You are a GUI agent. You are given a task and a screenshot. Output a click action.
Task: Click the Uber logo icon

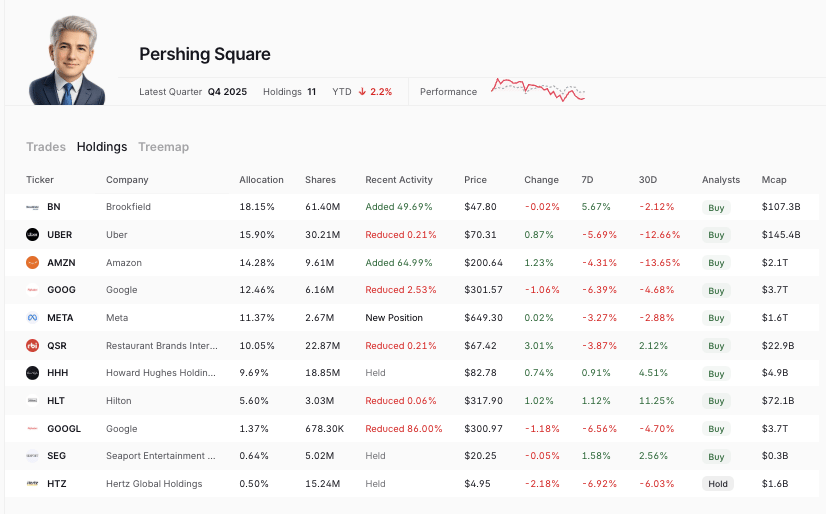point(32,235)
